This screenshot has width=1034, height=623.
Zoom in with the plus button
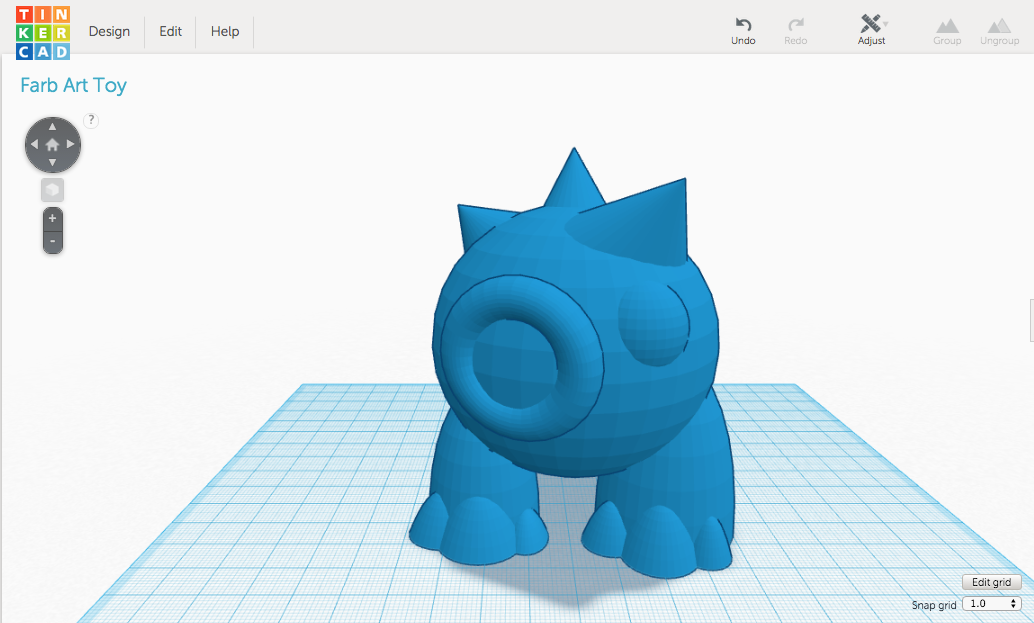click(52, 217)
